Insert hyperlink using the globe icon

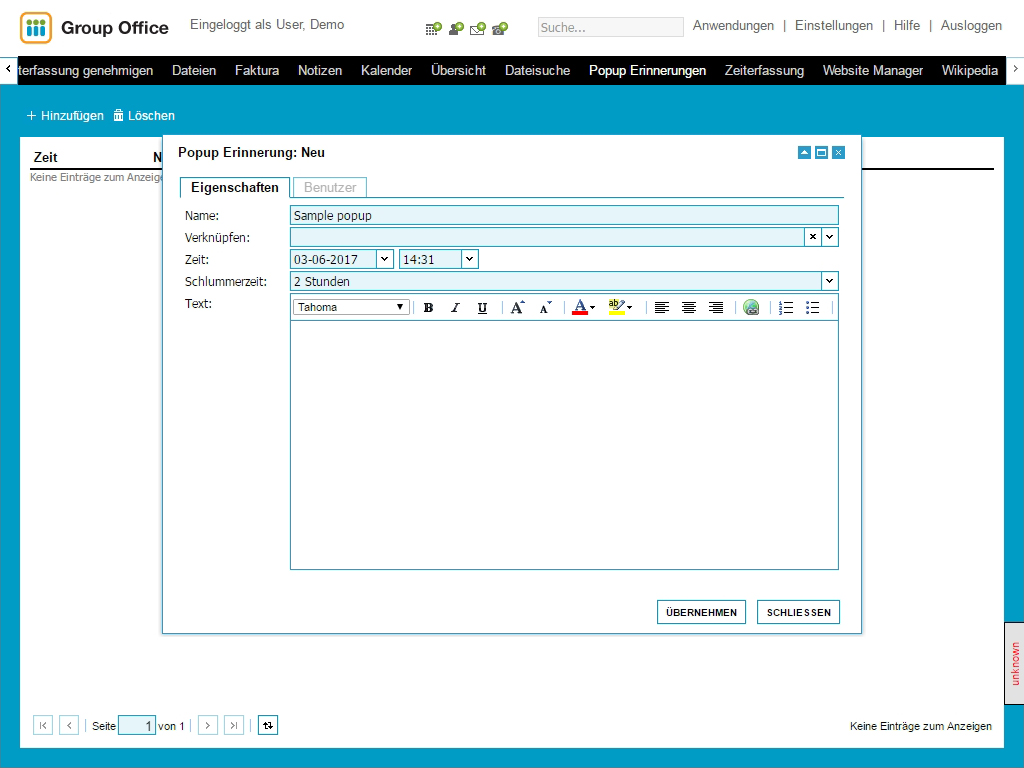click(x=751, y=308)
